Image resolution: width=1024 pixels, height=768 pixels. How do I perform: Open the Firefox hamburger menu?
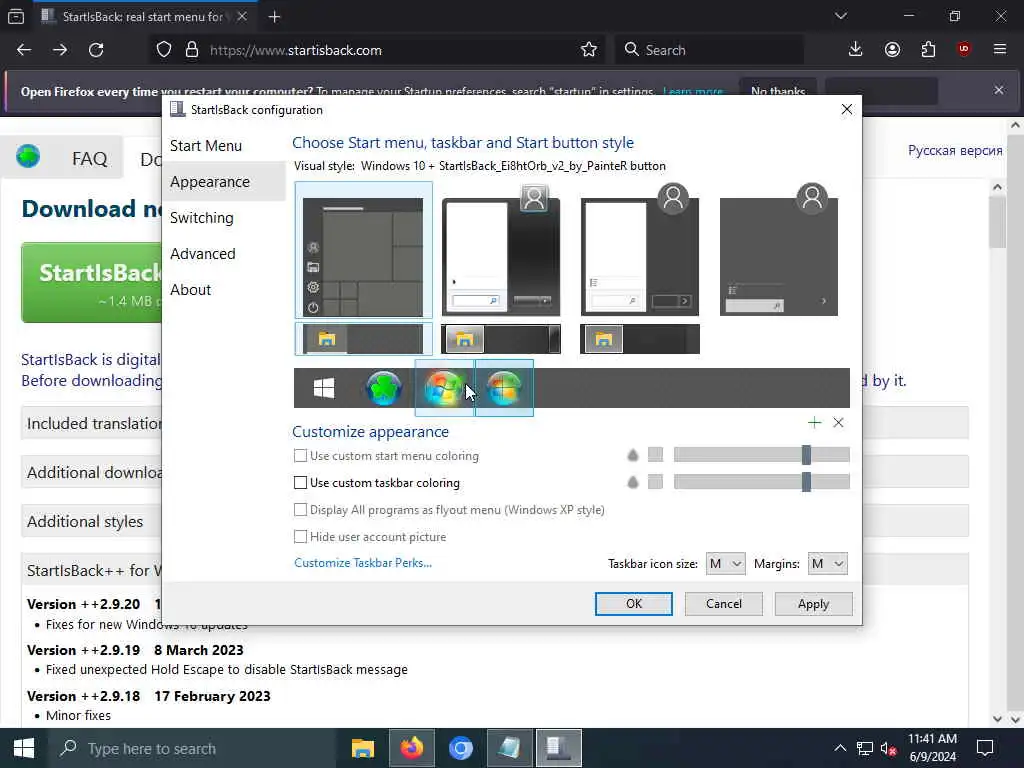[x=1000, y=50]
